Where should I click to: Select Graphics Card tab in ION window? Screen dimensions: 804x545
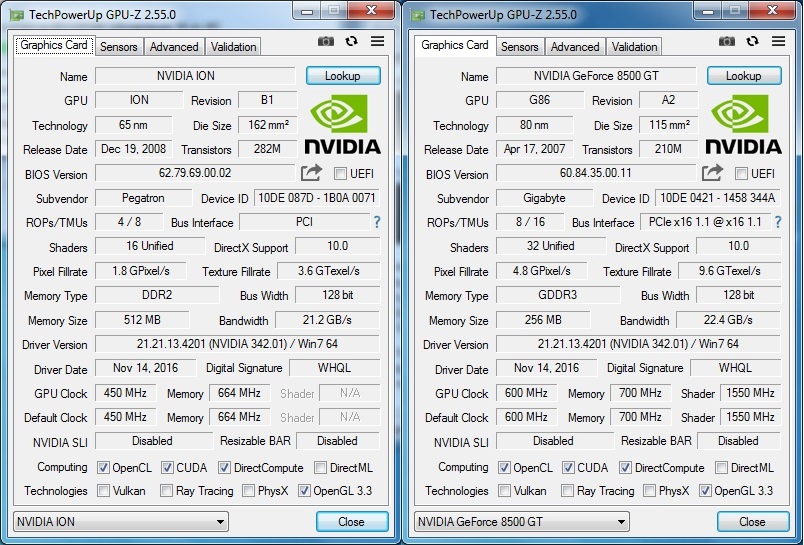[54, 45]
